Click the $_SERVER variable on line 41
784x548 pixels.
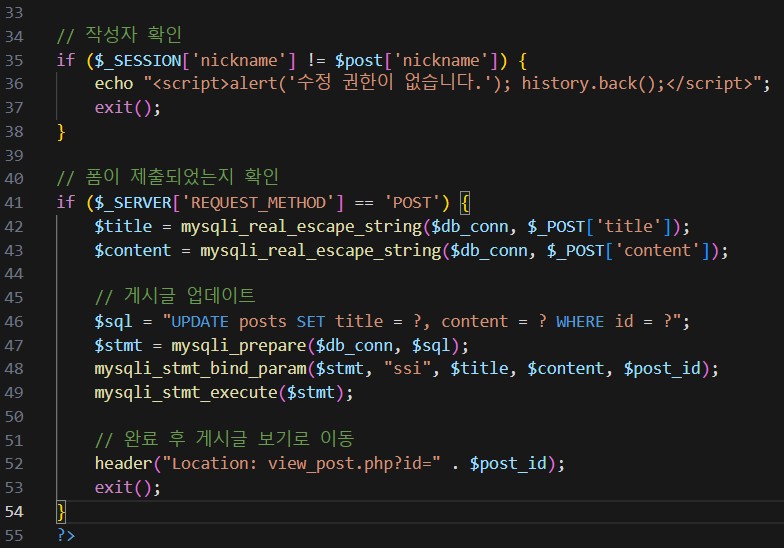[x=133, y=202]
